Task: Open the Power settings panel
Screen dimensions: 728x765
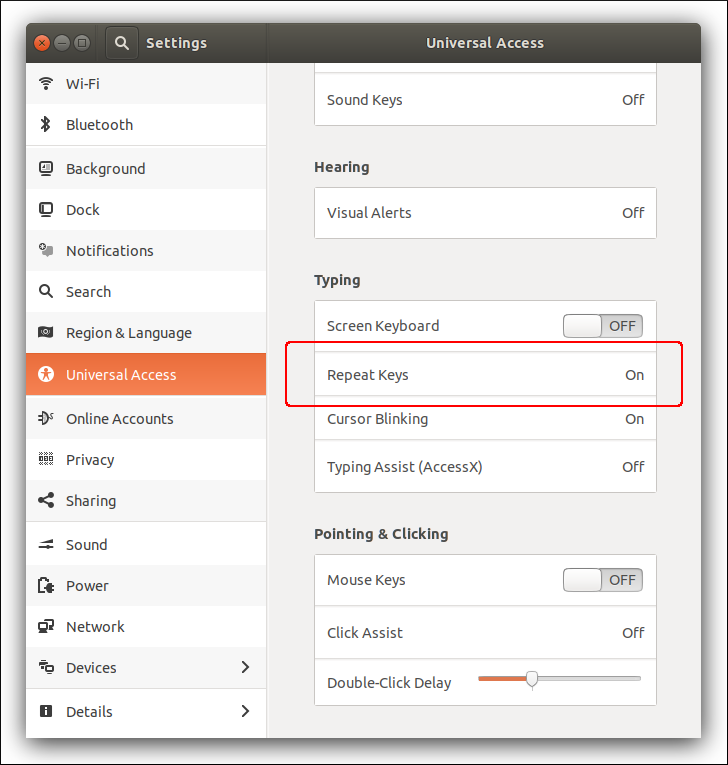Action: [146, 585]
